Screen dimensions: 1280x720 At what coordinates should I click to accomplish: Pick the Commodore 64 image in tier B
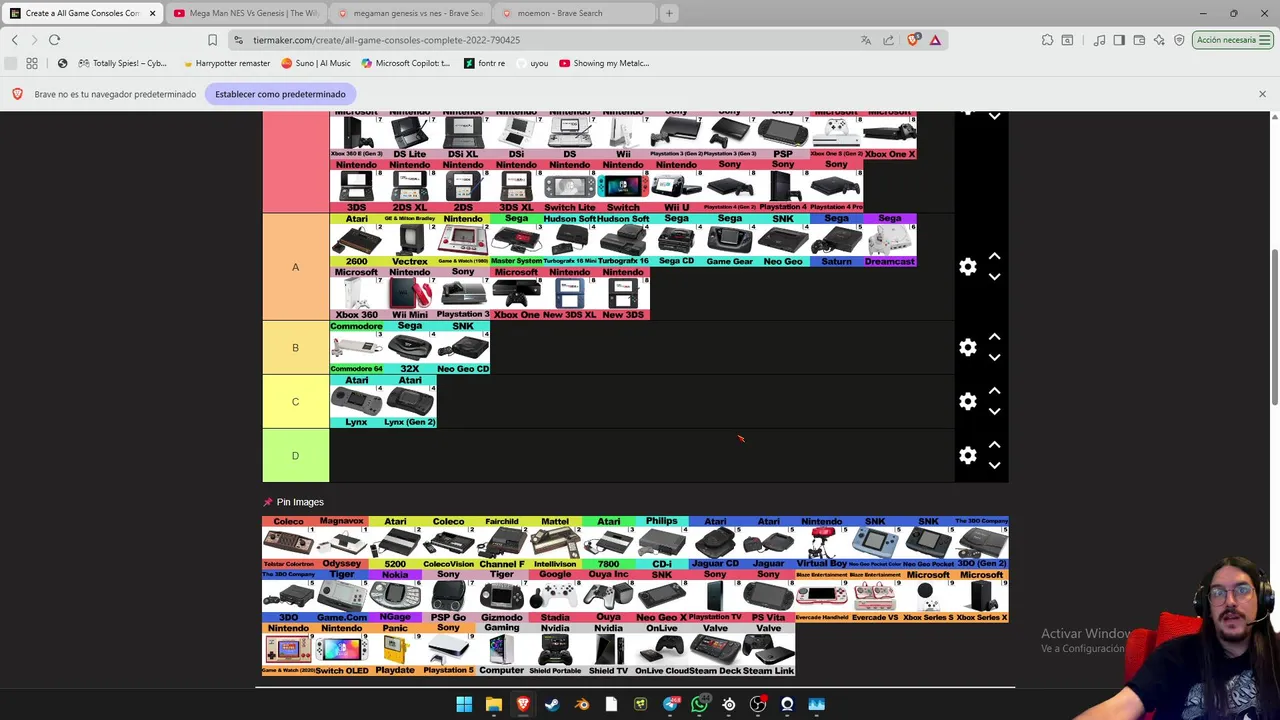(356, 347)
